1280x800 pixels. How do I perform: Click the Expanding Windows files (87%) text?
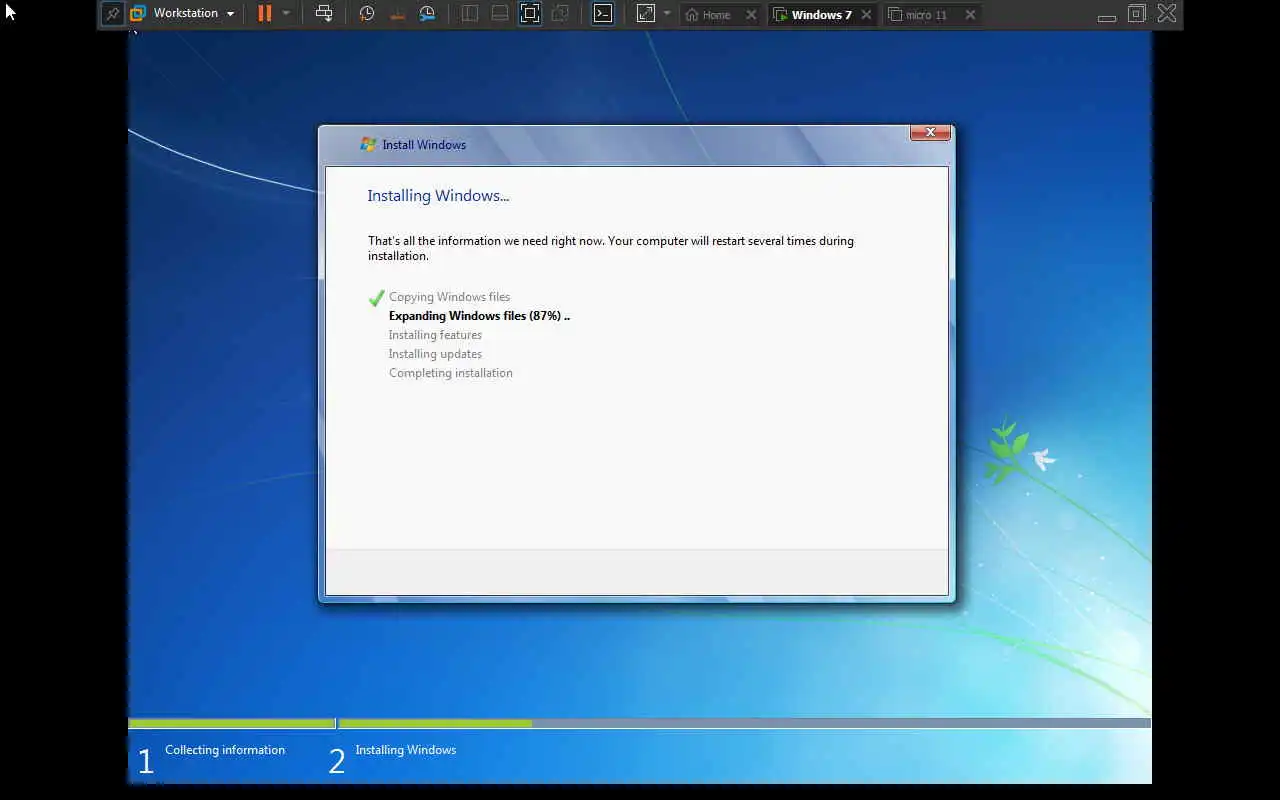pos(479,316)
